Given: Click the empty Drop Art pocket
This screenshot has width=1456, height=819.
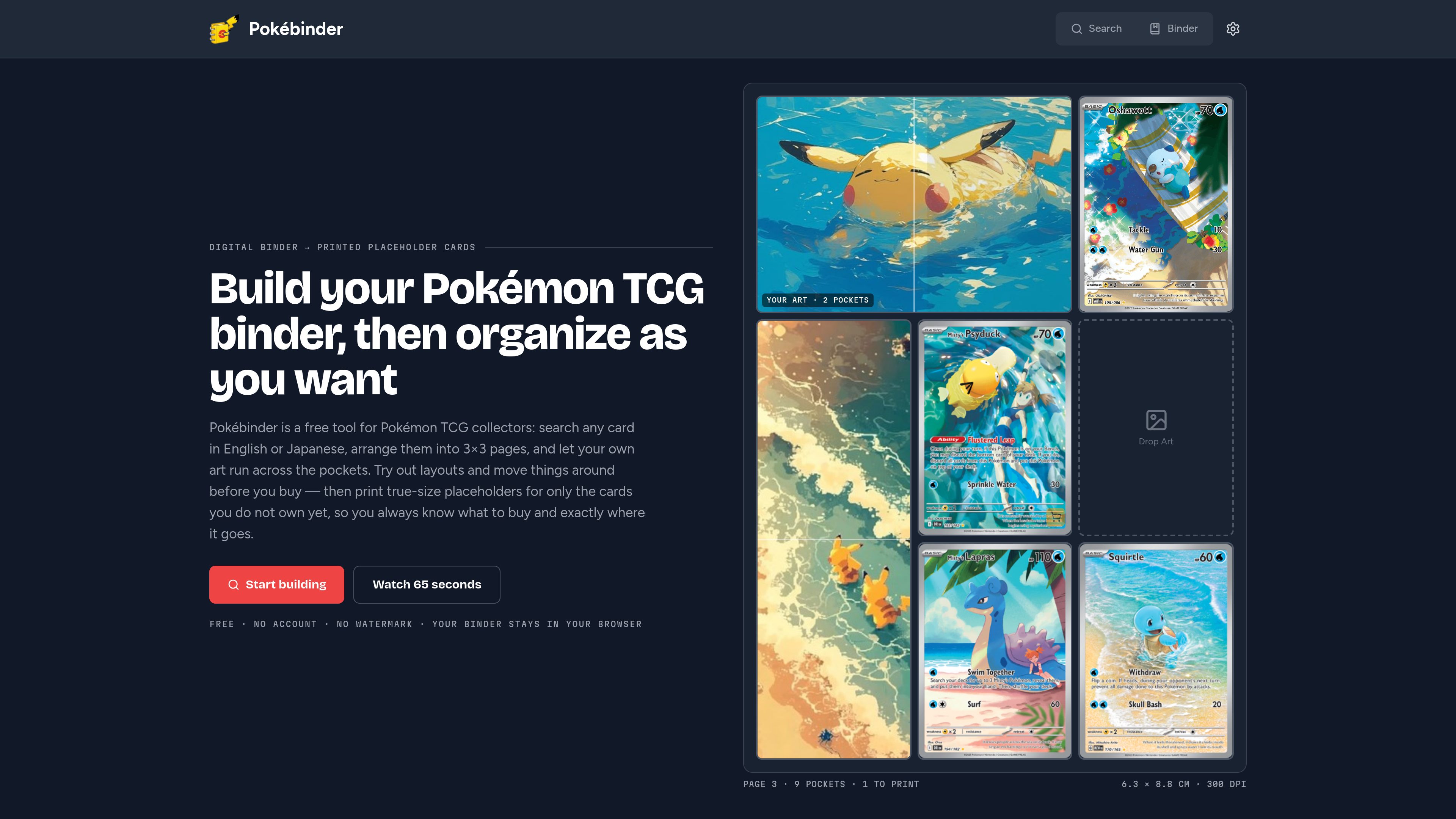Looking at the screenshot, I should (x=1156, y=427).
